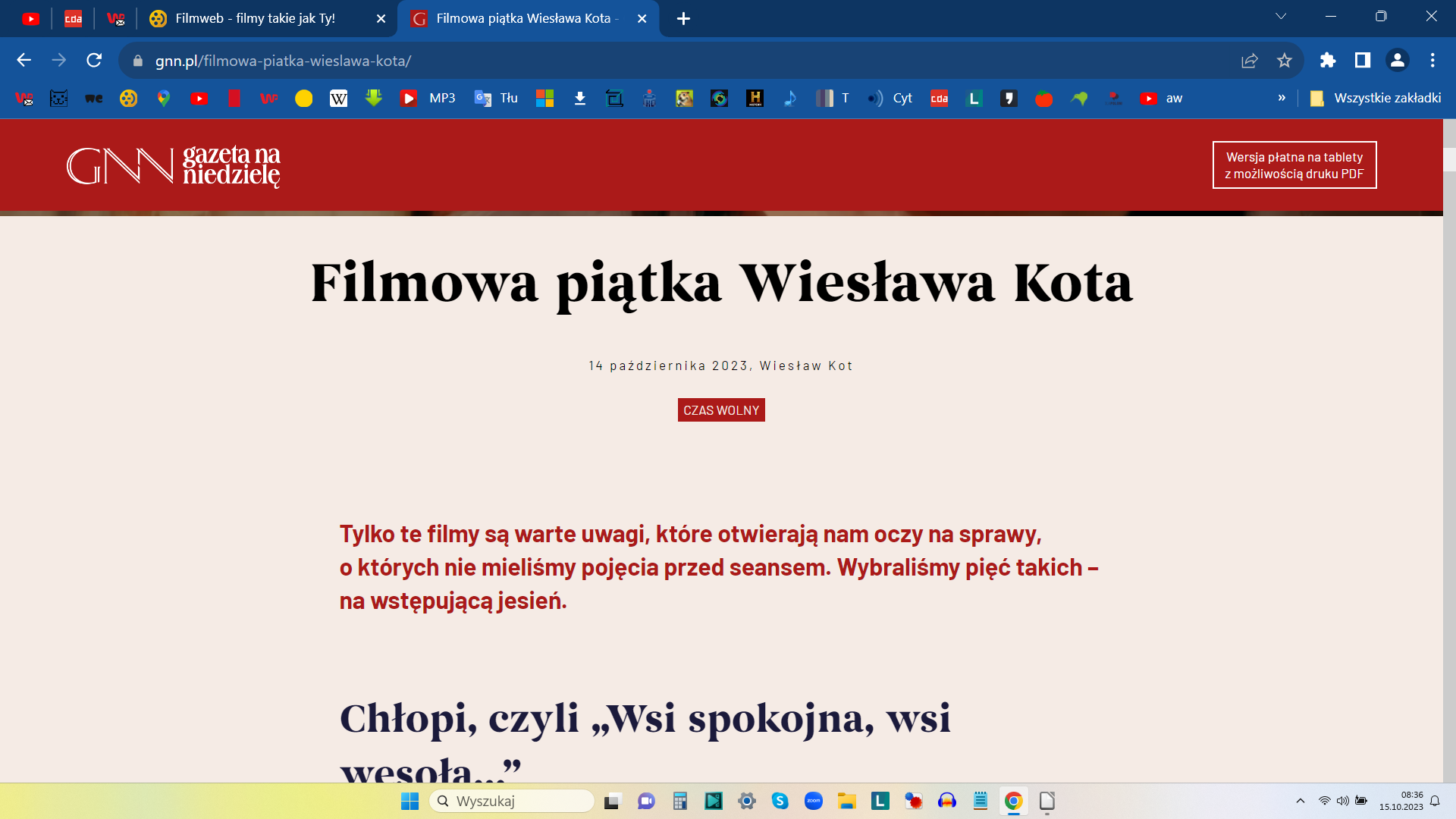The height and width of the screenshot is (819, 1456).
Task: Show hidden system tray icons
Action: (x=1301, y=801)
